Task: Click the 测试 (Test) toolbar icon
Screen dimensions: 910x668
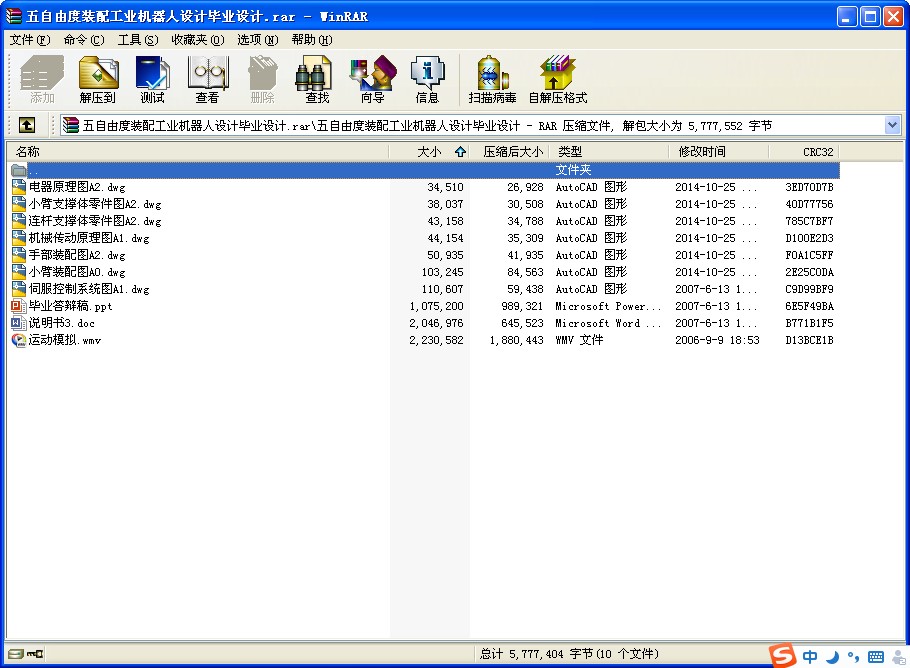Action: (x=153, y=80)
